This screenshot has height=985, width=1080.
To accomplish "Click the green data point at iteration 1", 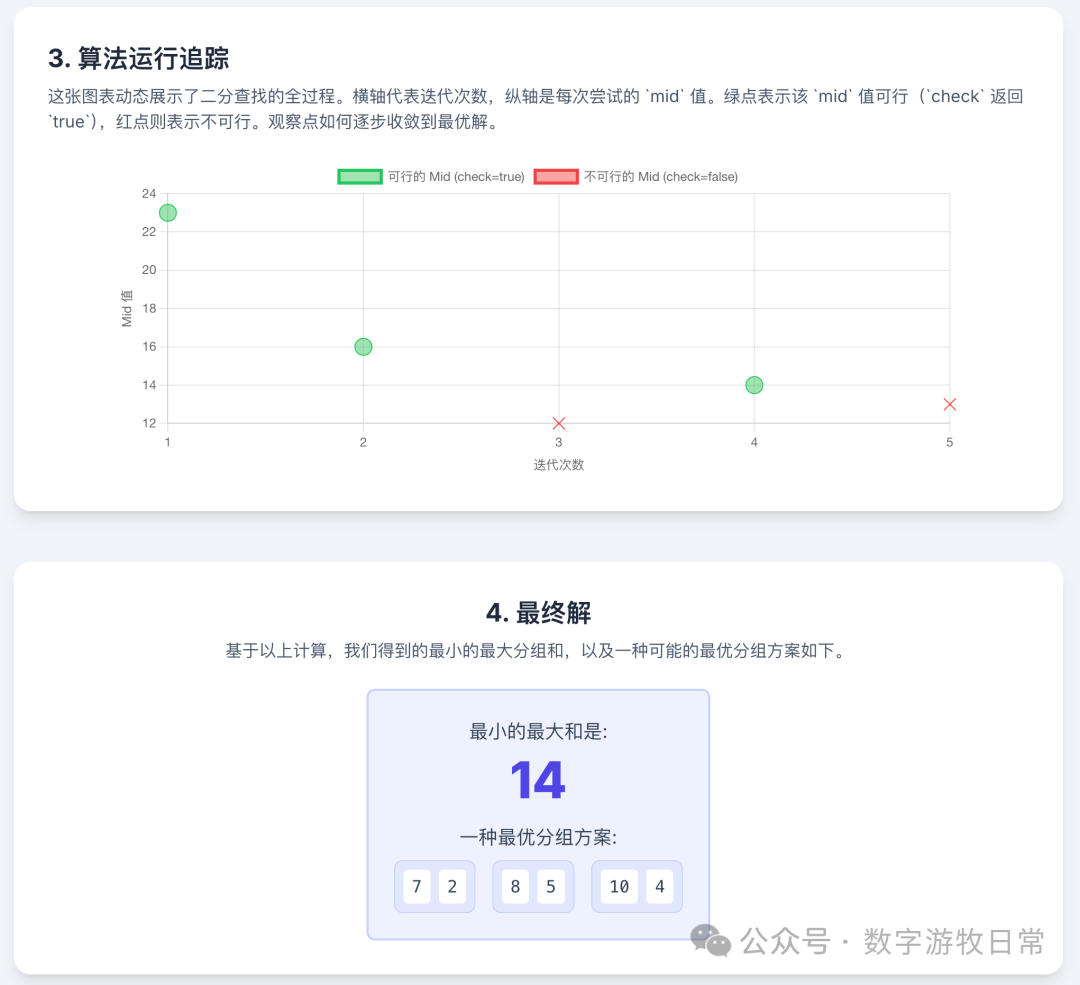I will [x=167, y=212].
